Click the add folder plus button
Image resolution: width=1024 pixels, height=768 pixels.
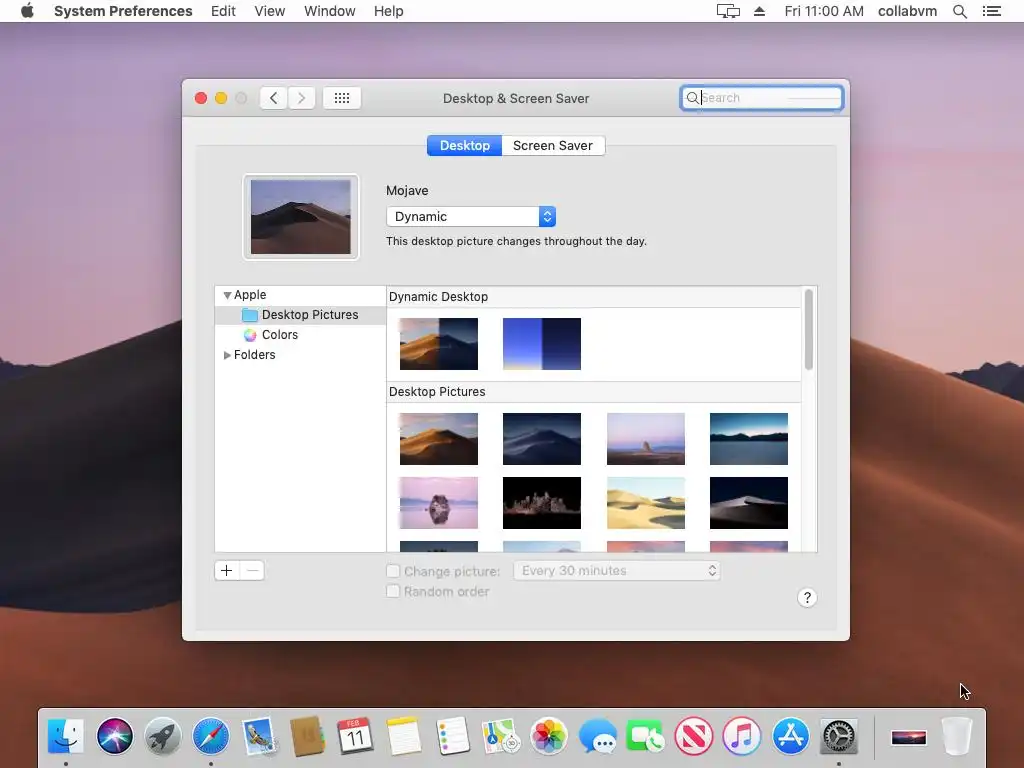pyautogui.click(x=227, y=571)
